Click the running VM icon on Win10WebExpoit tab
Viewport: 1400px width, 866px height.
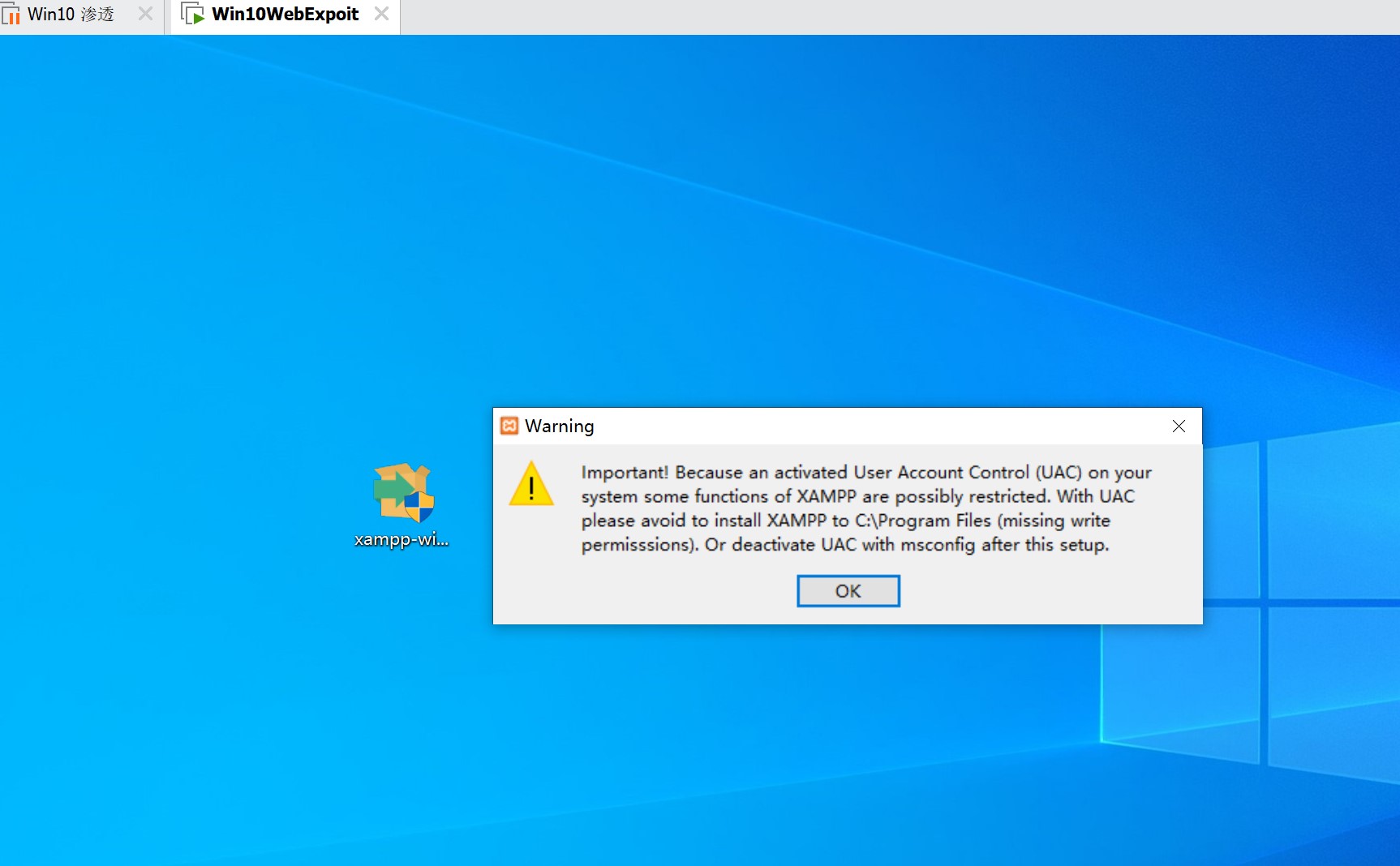(x=192, y=14)
